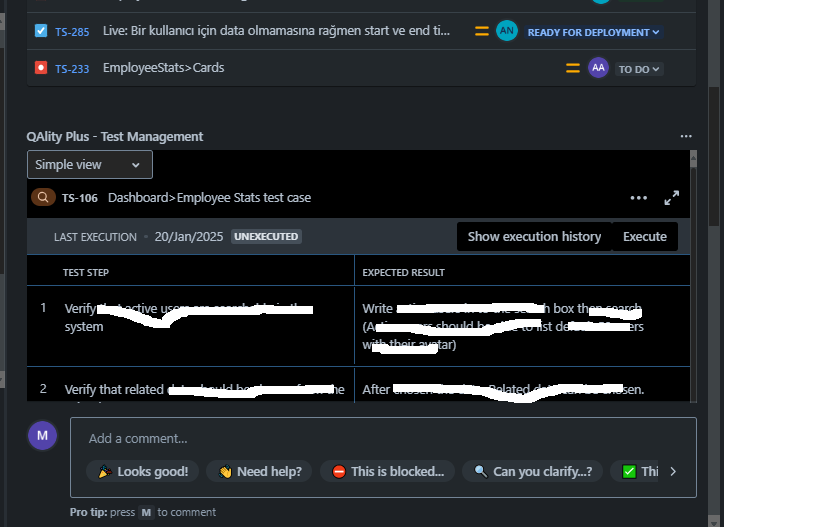Open issue link TS-233
This screenshot has height=527, width=819.
click(72, 69)
